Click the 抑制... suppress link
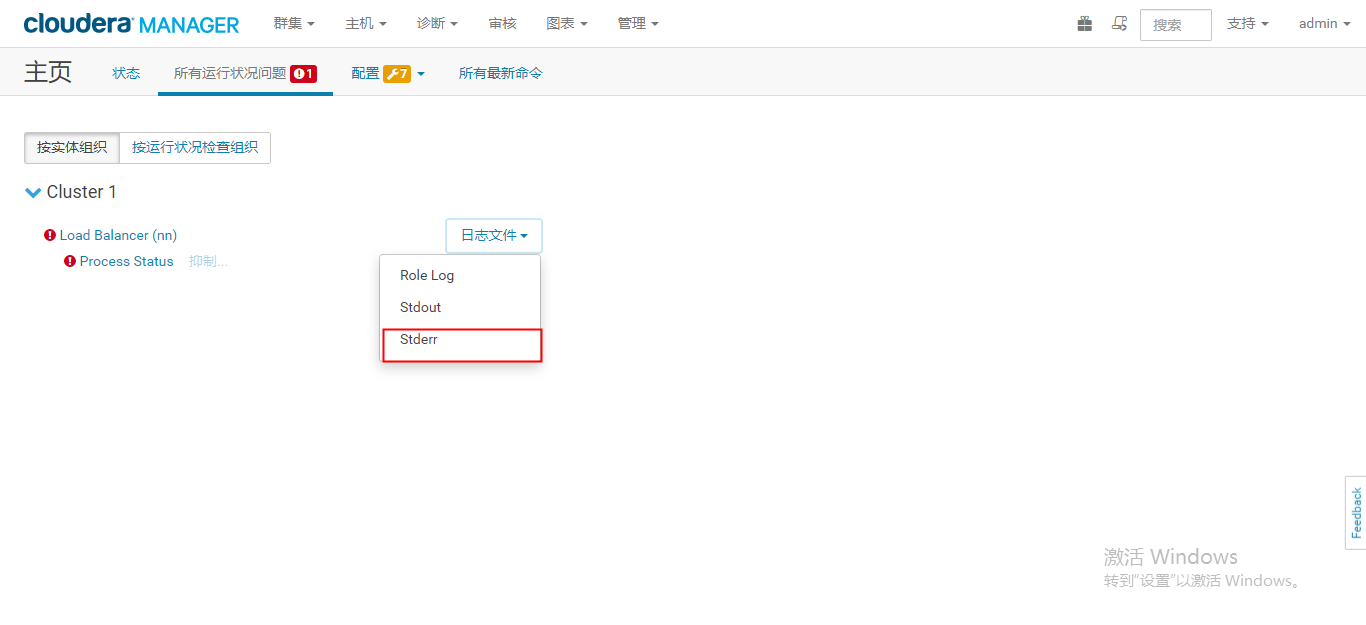The image size is (1366, 625). coord(208,261)
